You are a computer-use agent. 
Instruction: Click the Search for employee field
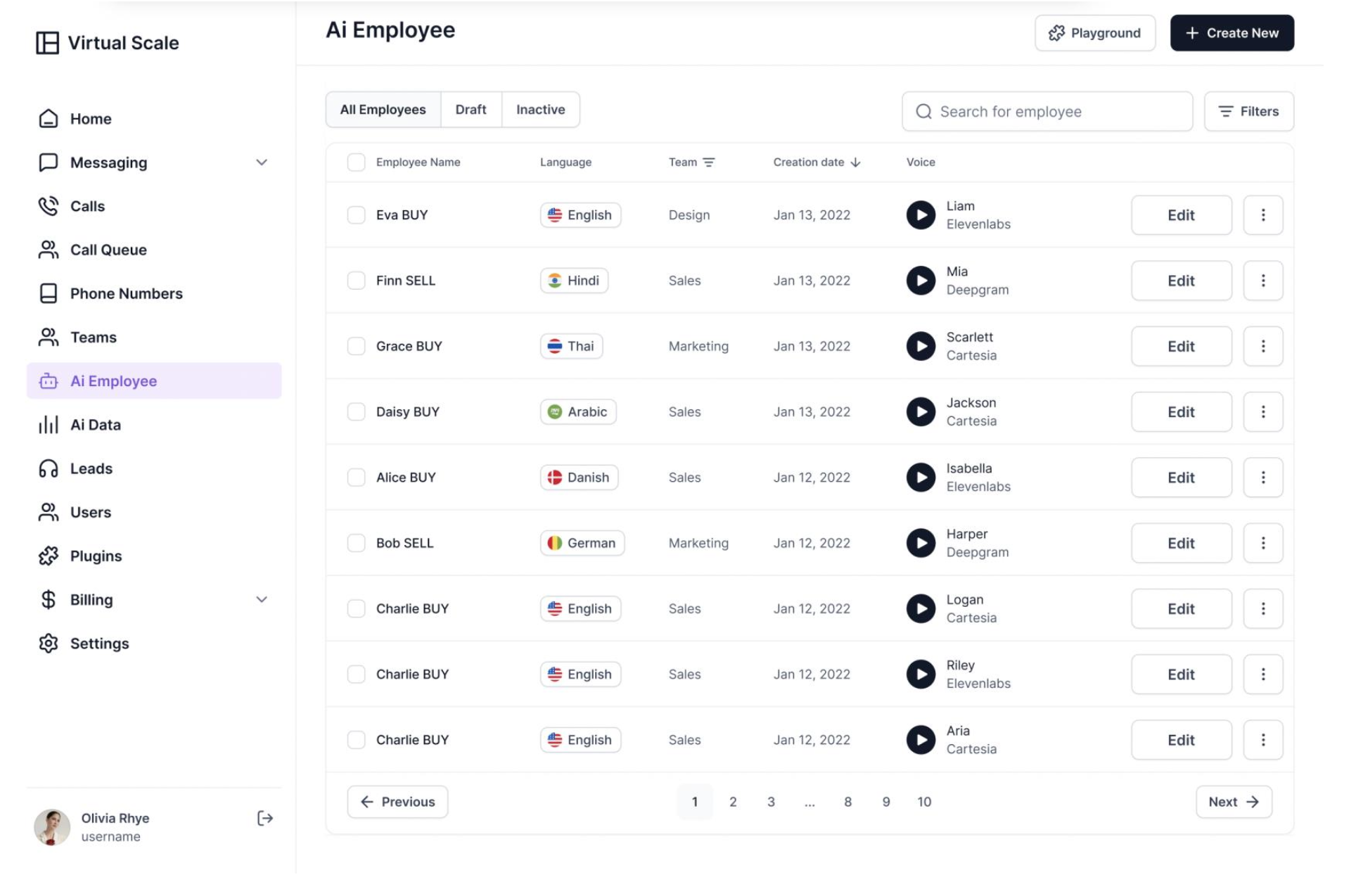pyautogui.click(x=1048, y=112)
